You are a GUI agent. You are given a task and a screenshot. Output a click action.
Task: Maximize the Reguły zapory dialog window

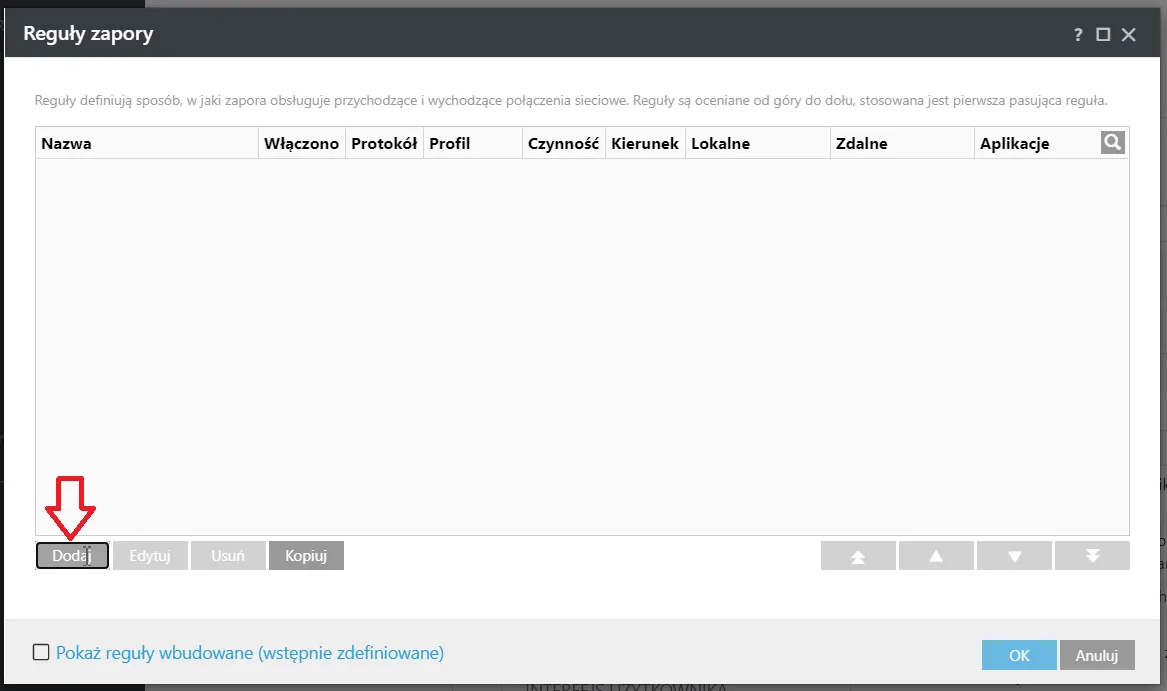1103,34
